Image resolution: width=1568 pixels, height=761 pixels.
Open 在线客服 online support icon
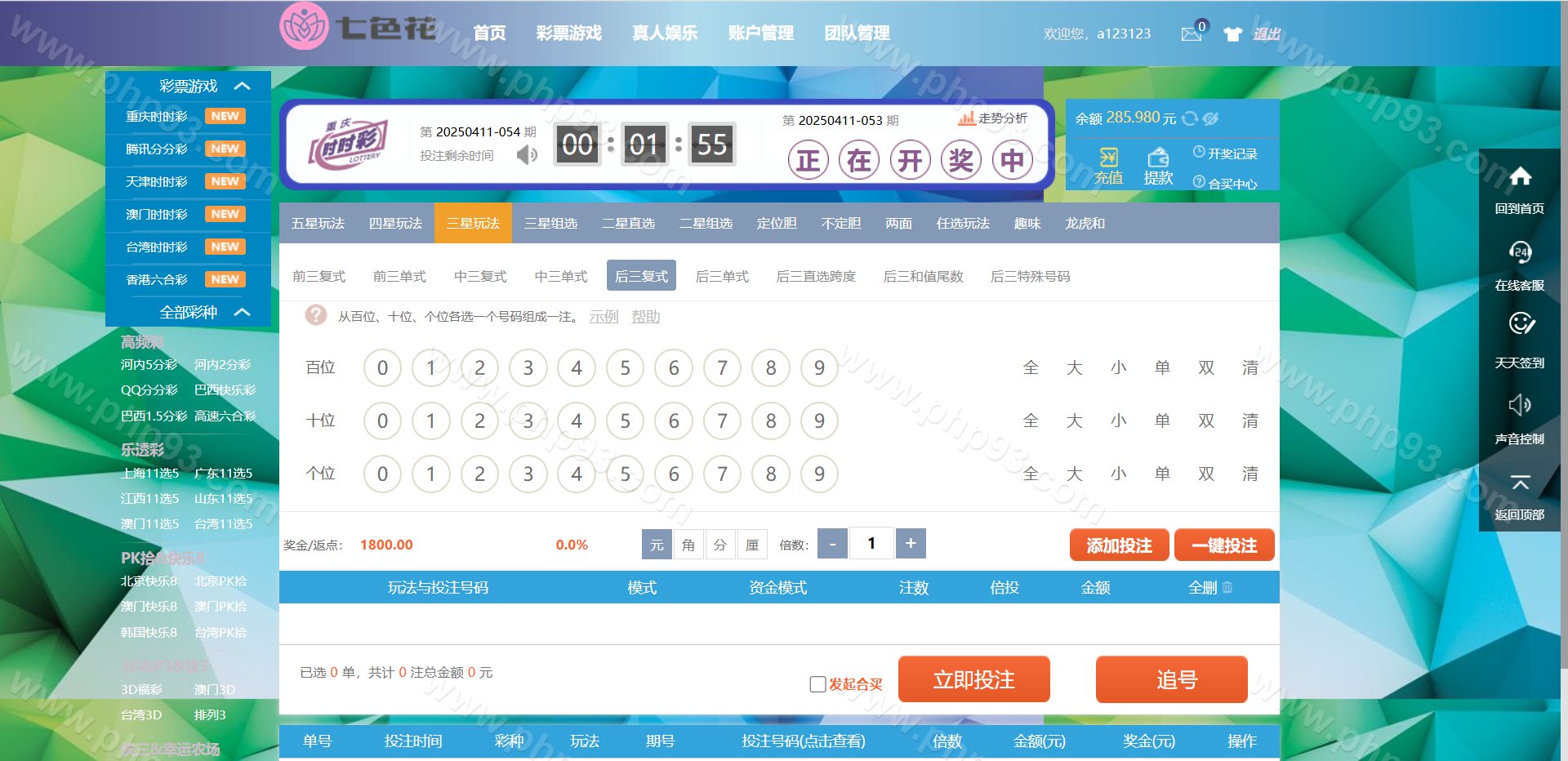(1519, 252)
